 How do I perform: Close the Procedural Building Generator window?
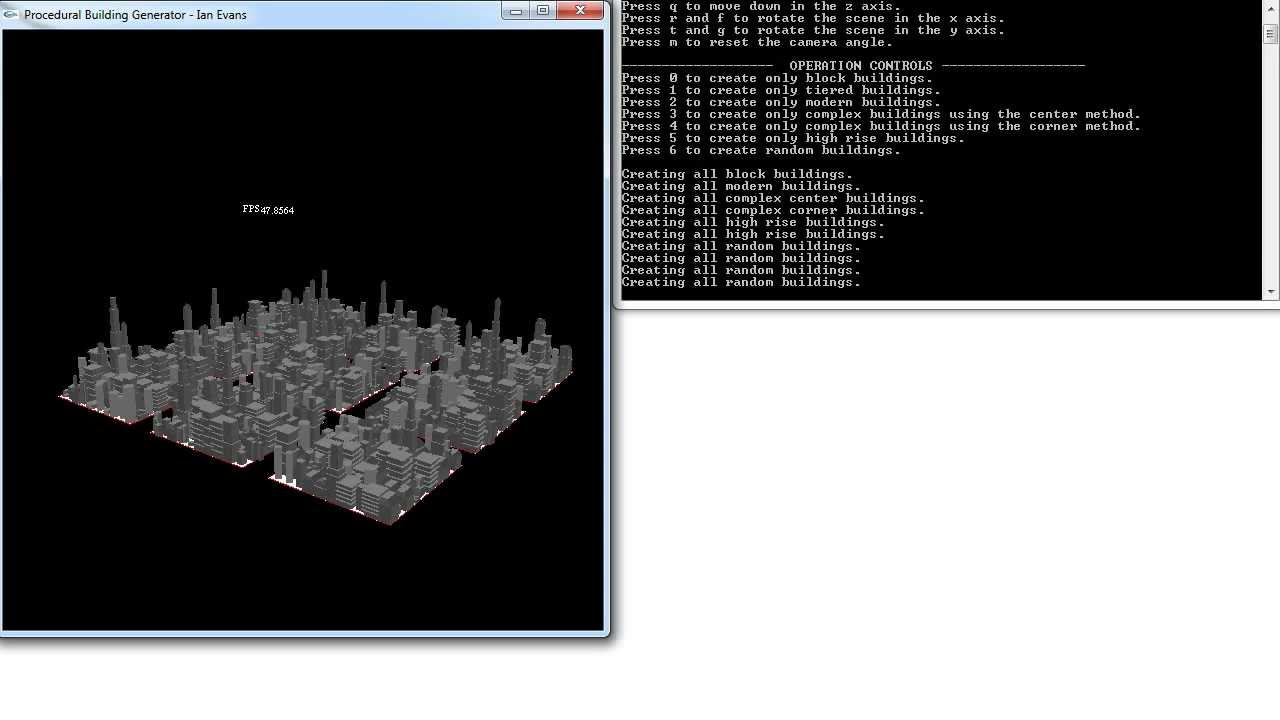tap(580, 11)
